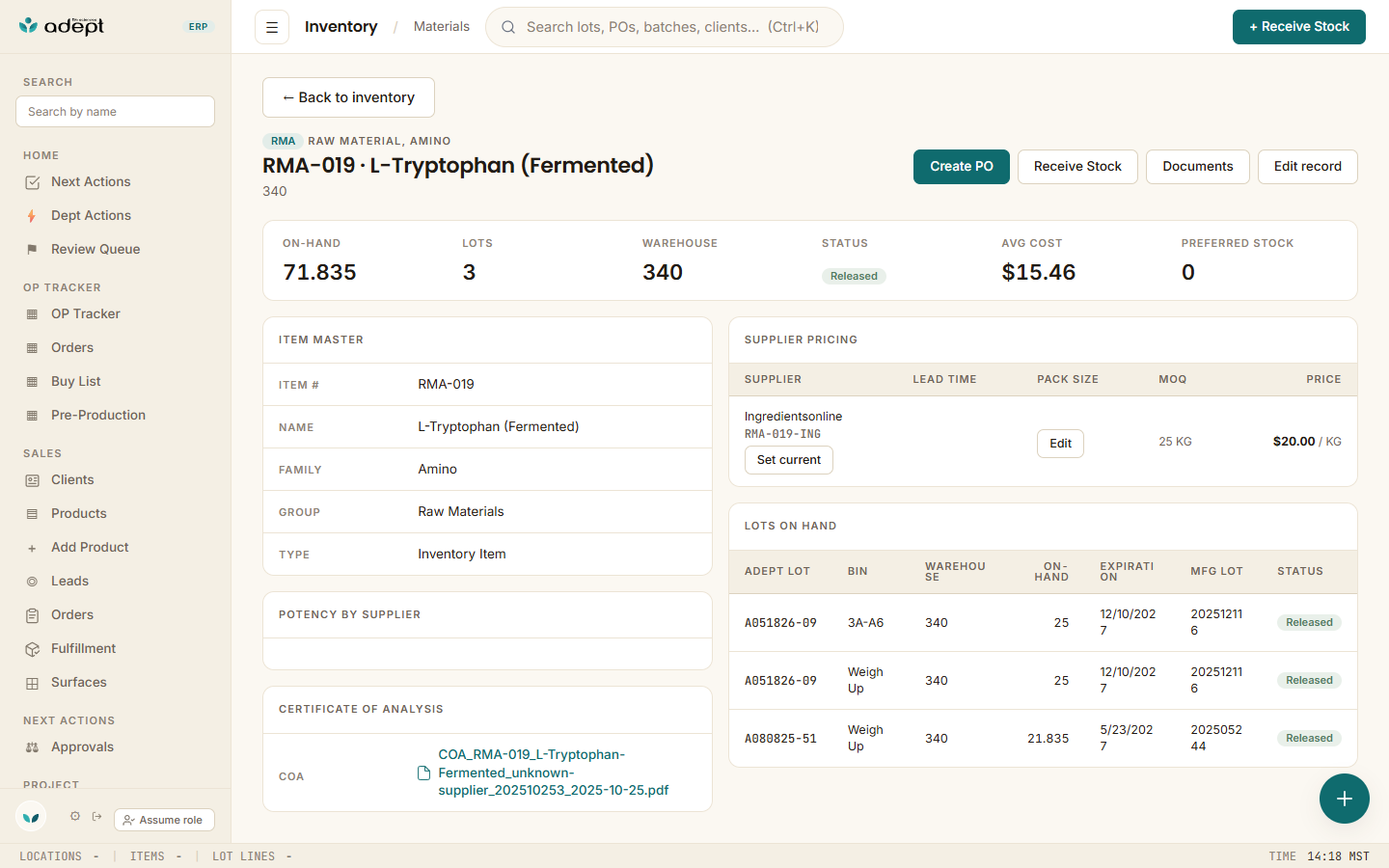Click the on-hand quantity 21.835
Screen dimensions: 1389x868
[x=1048, y=739]
